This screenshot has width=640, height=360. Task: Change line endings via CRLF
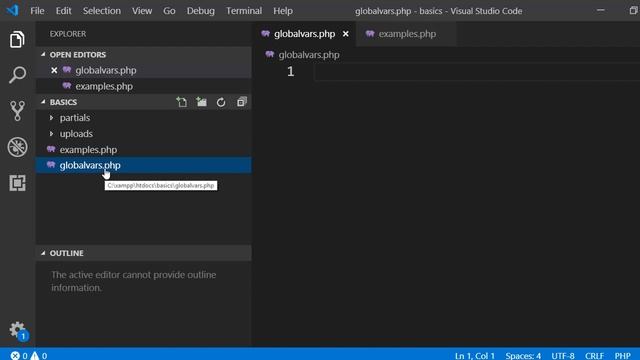click(x=594, y=356)
